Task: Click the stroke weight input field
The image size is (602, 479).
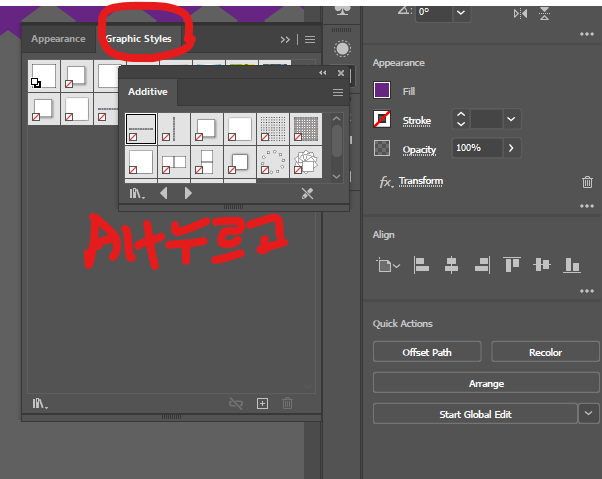Action: (x=486, y=119)
